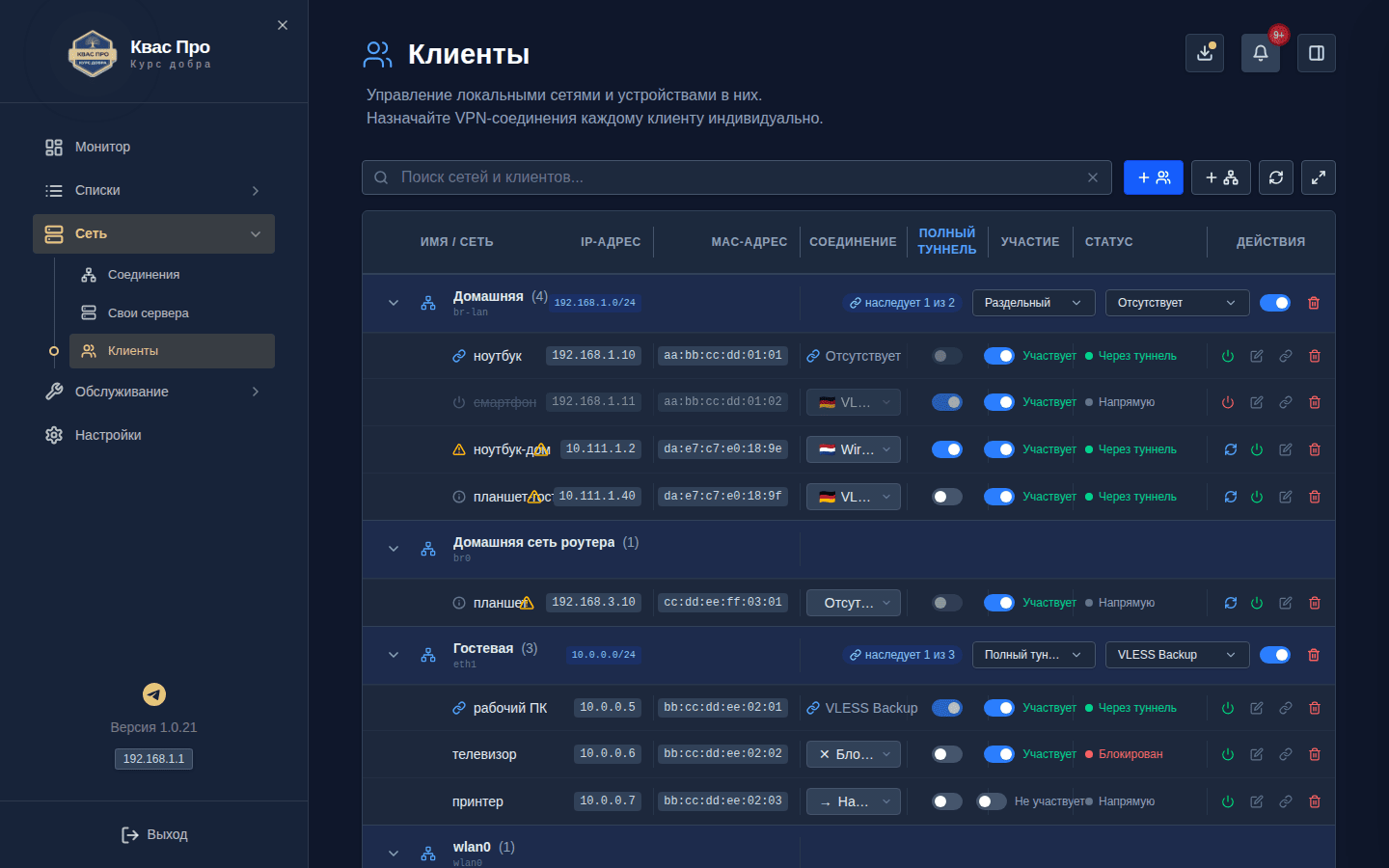This screenshot has height=868, width=1389.
Task: Collapse the Домашняя network group
Action: point(394,303)
